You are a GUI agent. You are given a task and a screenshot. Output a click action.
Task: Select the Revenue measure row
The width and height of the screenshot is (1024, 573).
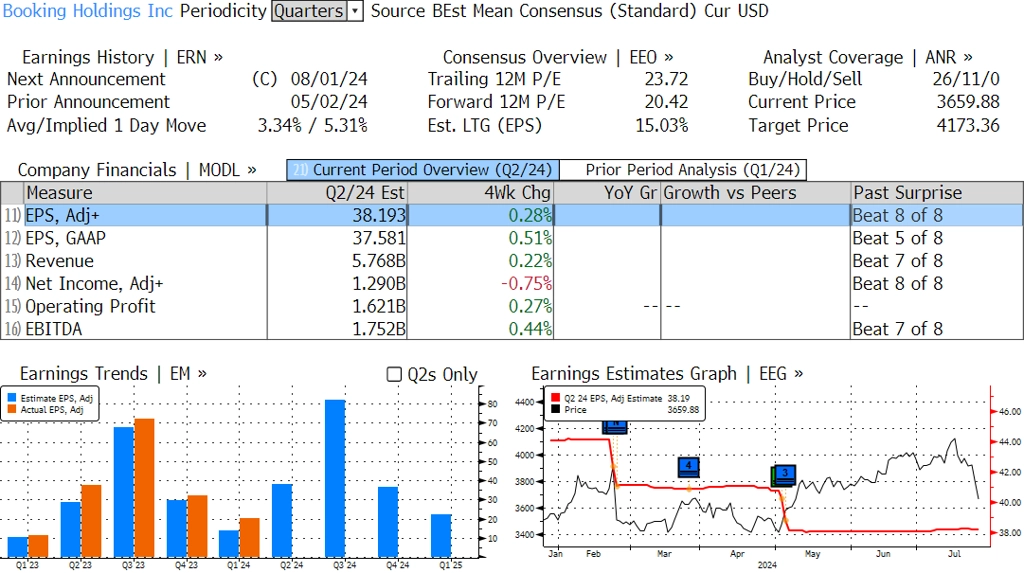point(512,261)
